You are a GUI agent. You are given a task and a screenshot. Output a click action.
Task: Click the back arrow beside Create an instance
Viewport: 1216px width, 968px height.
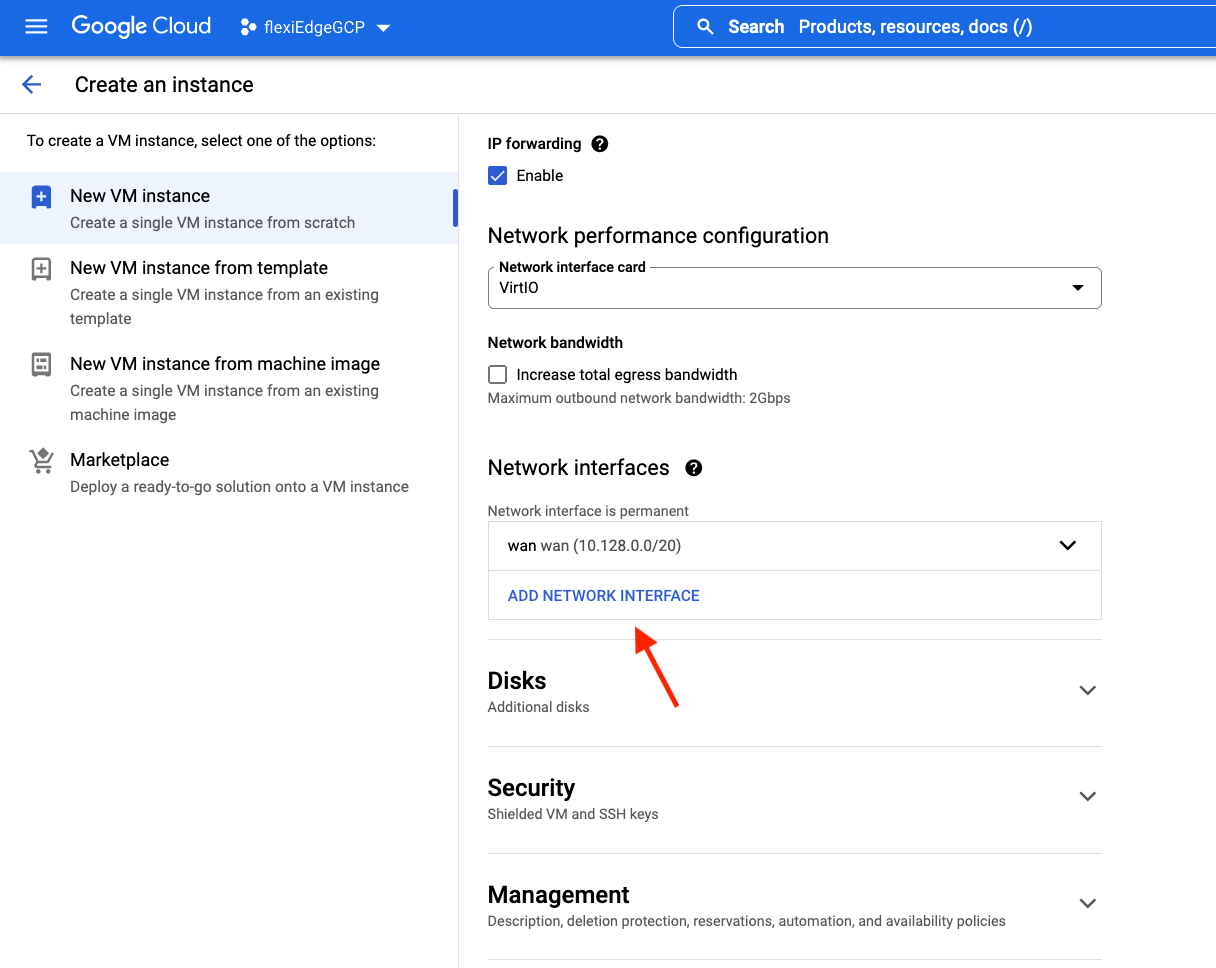pyautogui.click(x=32, y=85)
